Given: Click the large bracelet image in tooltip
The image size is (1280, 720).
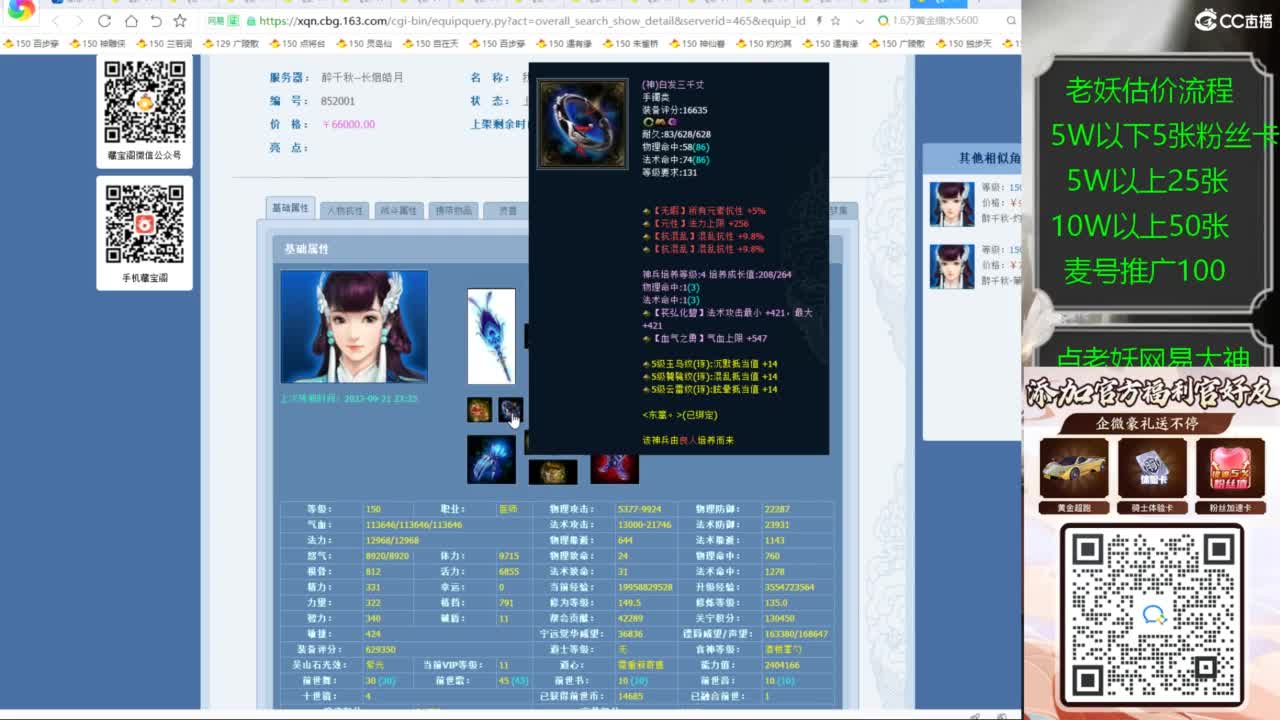Looking at the screenshot, I should 583,124.
